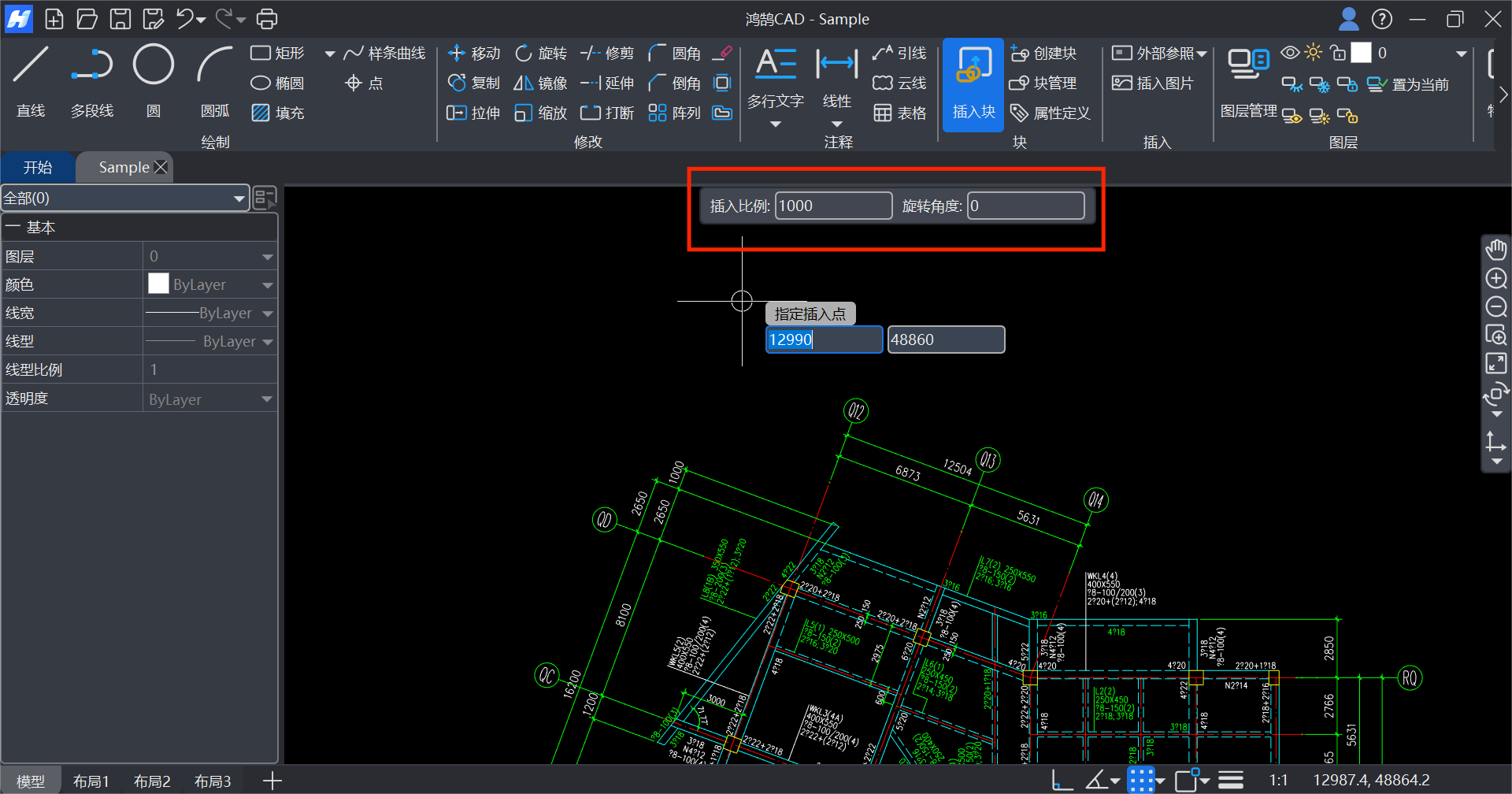The image size is (1512, 794).
Task: Select the 圆 circle drawing tool
Action: 153,80
